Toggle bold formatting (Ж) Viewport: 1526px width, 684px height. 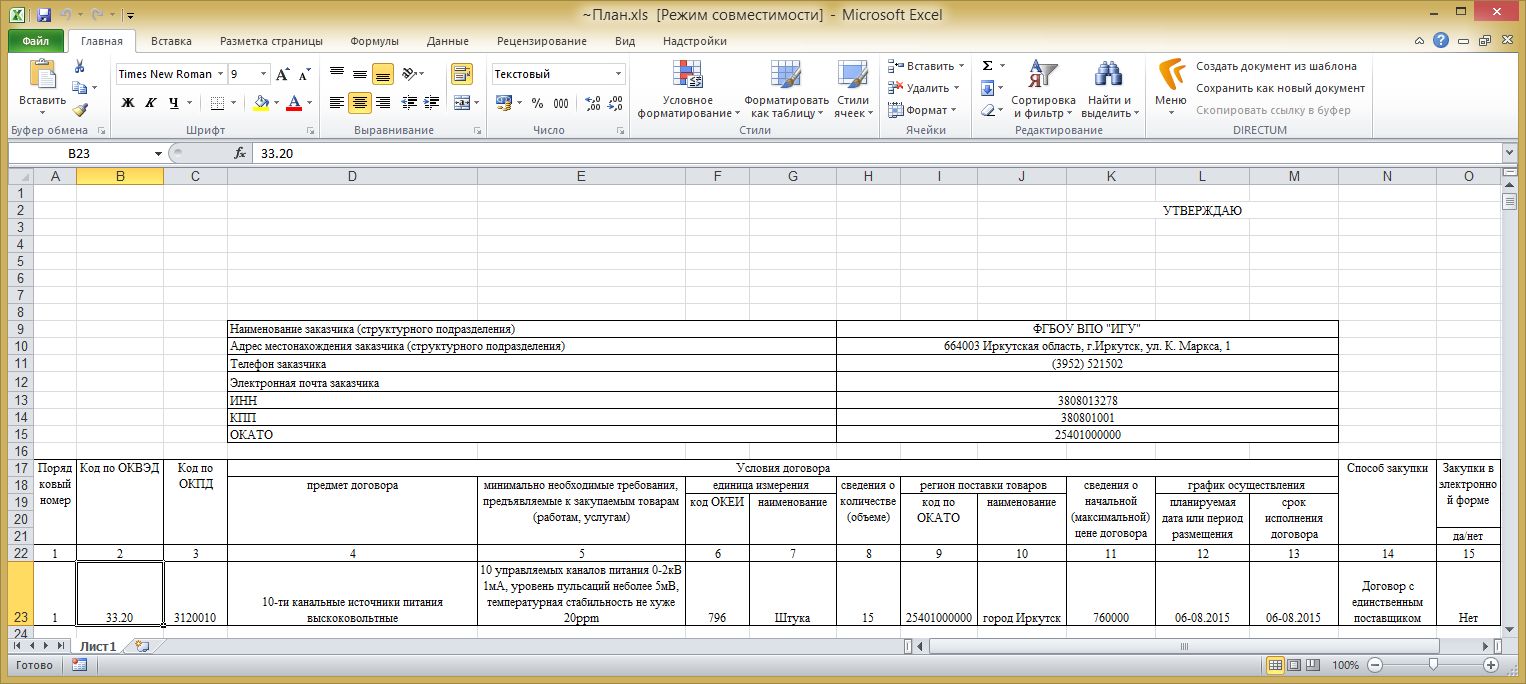pyautogui.click(x=127, y=103)
